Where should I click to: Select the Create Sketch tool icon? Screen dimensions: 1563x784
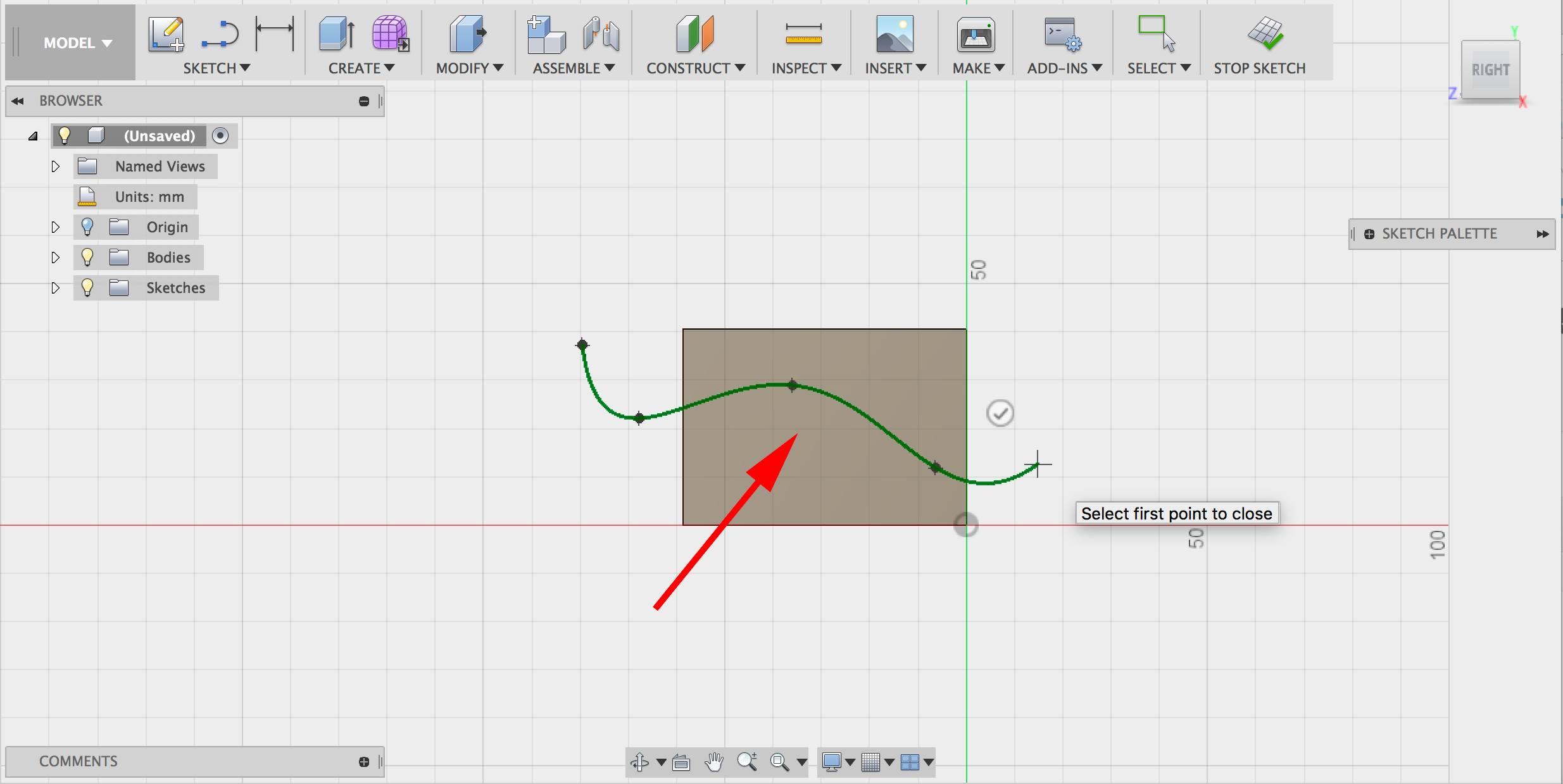[166, 34]
